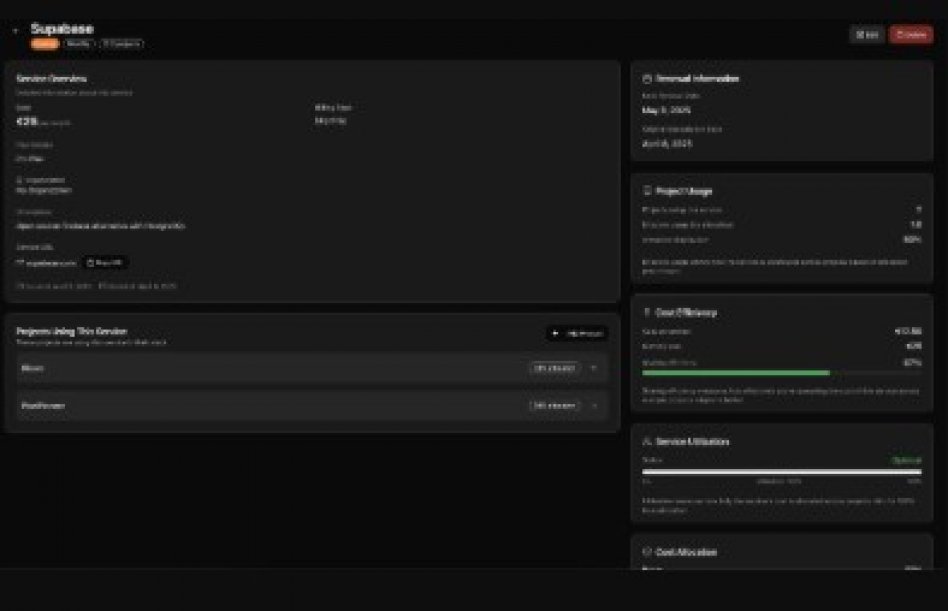Expand the first project row chevron
The width and height of the screenshot is (948, 611).
tap(594, 368)
